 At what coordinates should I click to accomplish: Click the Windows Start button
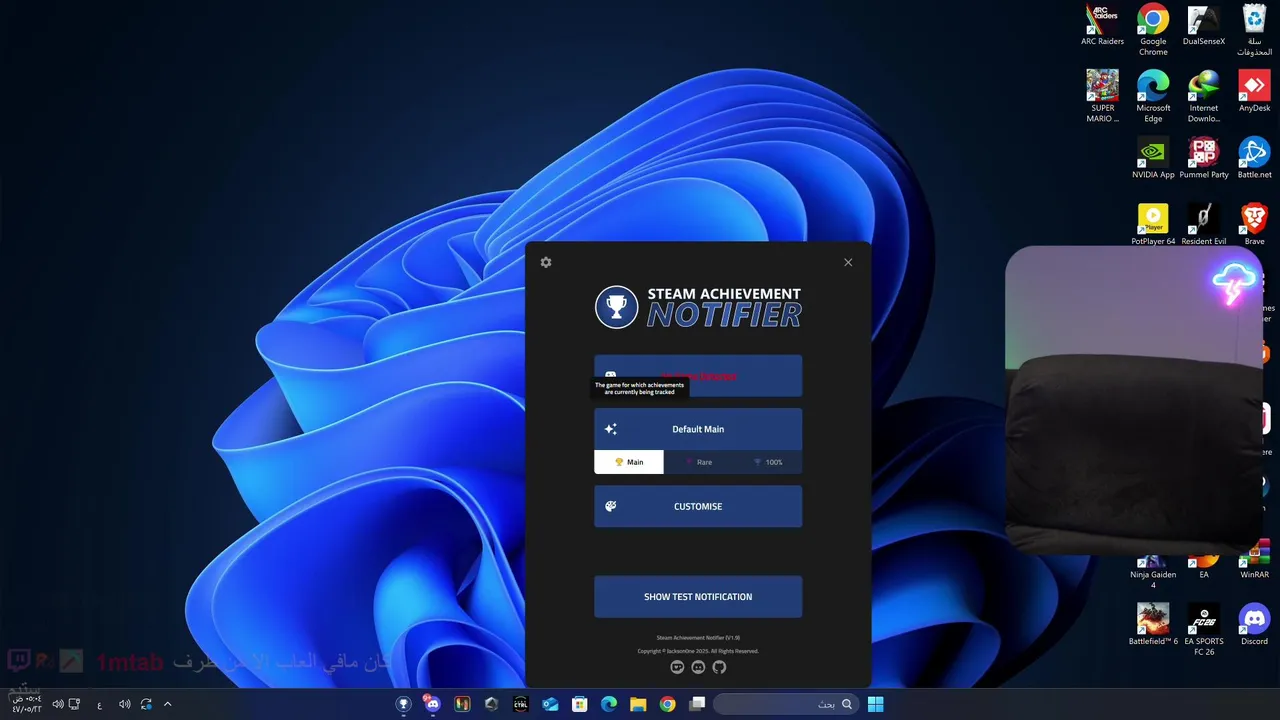pyautogui.click(x=875, y=704)
